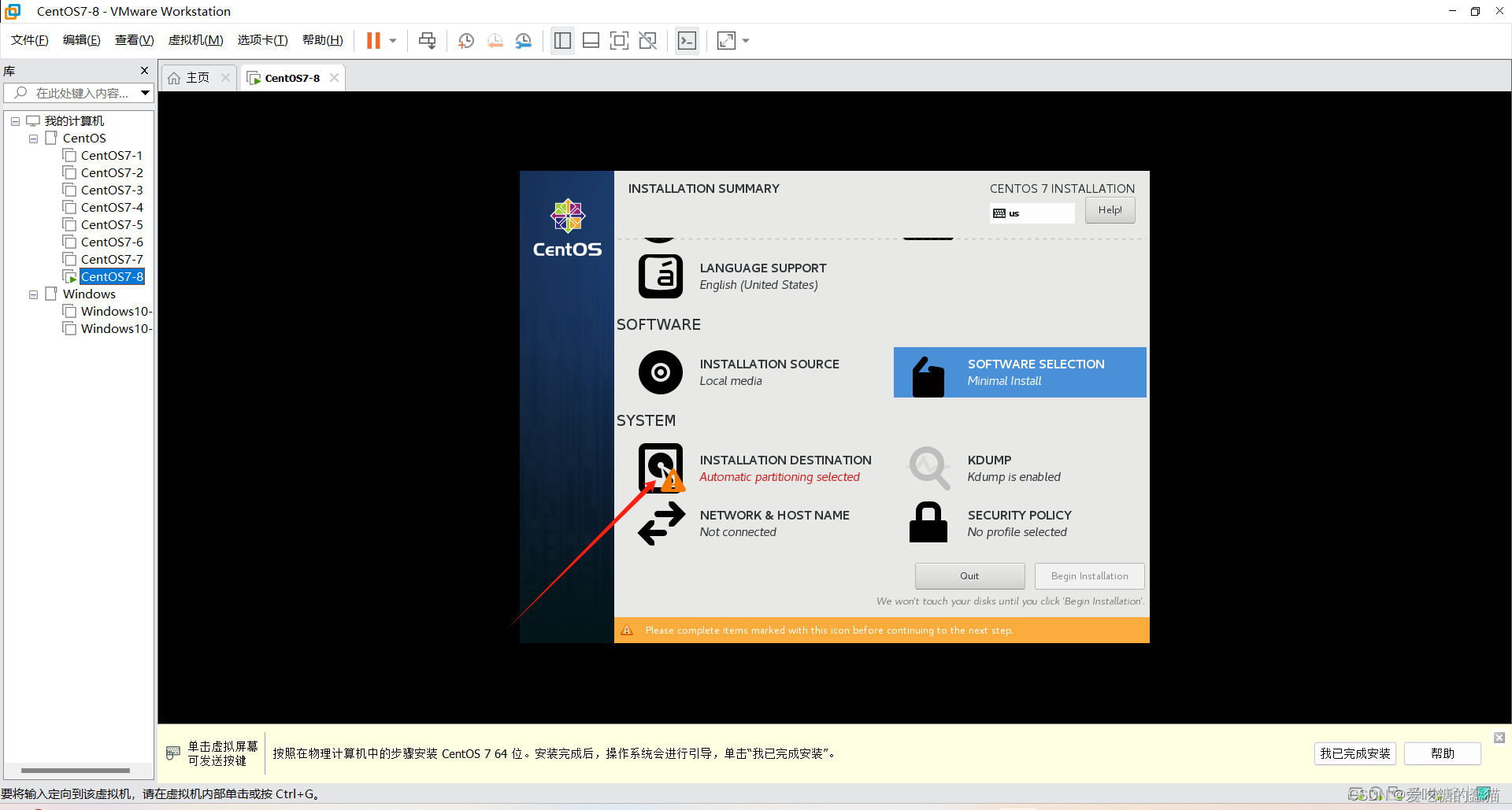Click 'Automatic partitioning selected' text
Viewport: 1512px width, 810px height.
pos(780,477)
